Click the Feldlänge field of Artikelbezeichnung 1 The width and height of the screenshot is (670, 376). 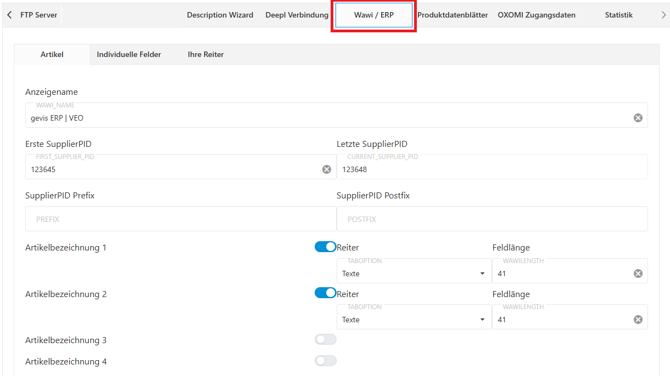pos(570,271)
